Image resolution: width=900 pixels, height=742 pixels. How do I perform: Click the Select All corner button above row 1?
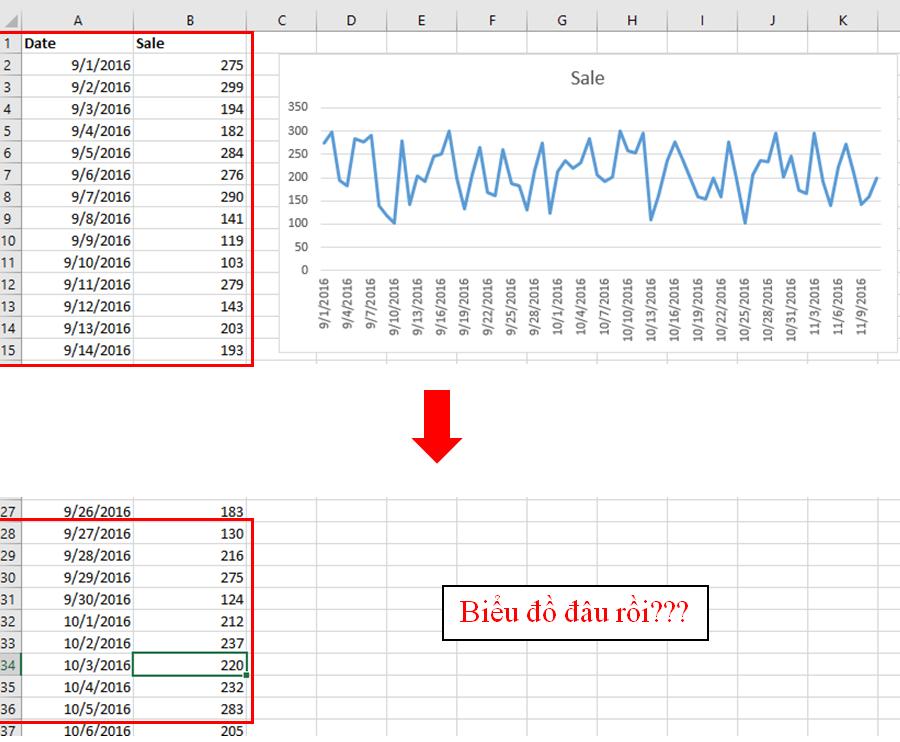point(10,20)
